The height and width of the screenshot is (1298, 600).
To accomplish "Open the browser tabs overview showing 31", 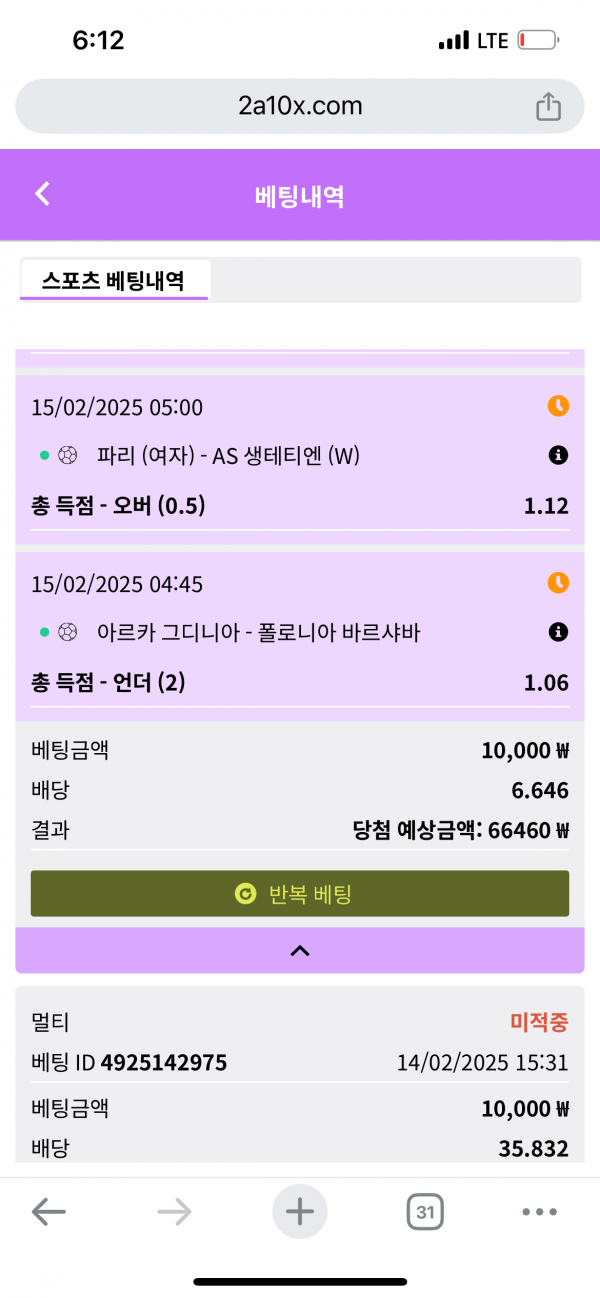I will [x=425, y=1213].
